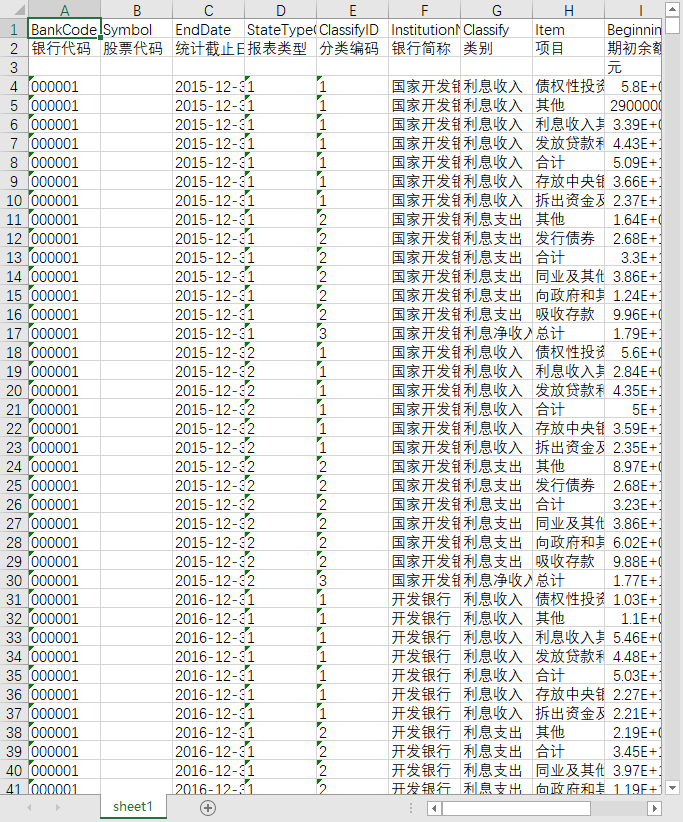This screenshot has width=683, height=822.
Task: Click 总计 in row 17
Action: pyautogui.click(x=568, y=333)
